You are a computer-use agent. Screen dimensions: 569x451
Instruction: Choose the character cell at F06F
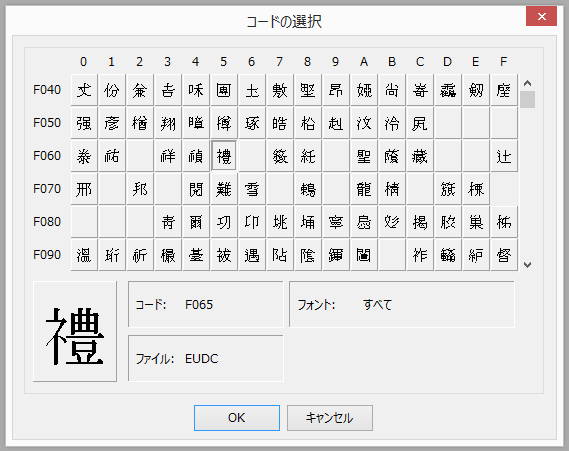coord(504,156)
